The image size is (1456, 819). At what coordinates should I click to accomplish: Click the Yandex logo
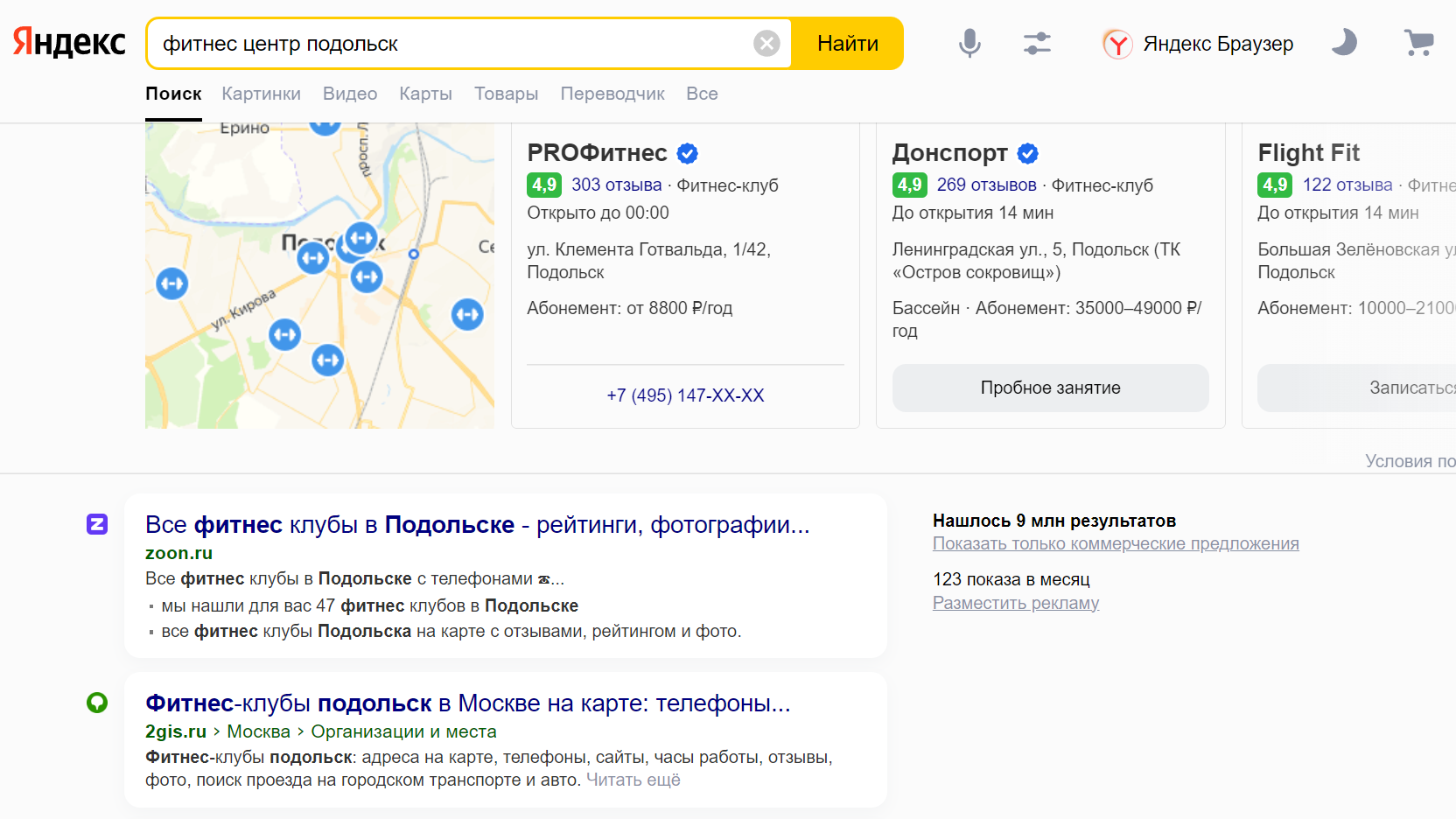click(x=69, y=42)
